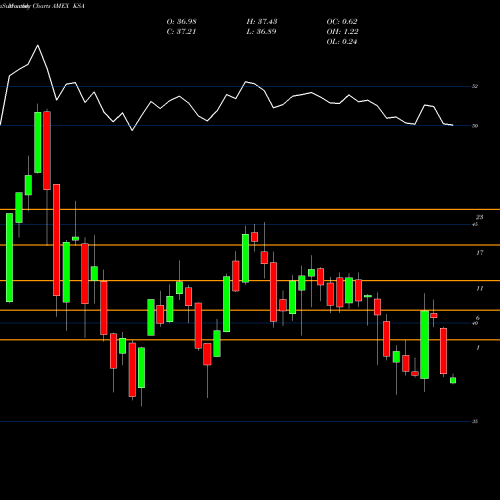500x500 pixels.
Task: Click the price axis label '45'
Action: 475,224
